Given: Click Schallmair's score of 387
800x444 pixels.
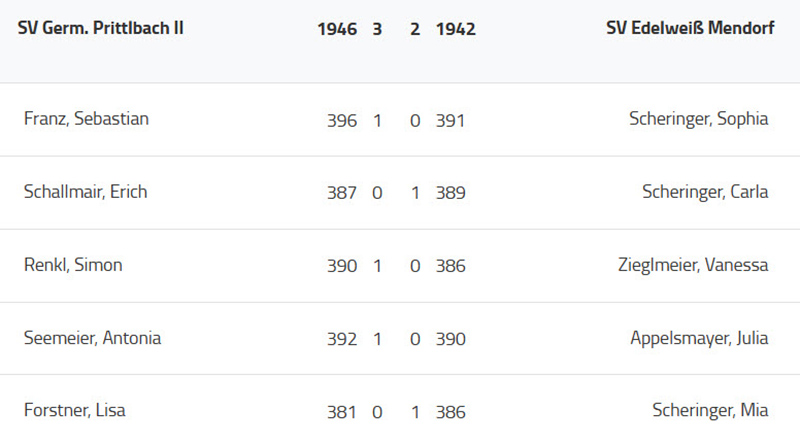Looking at the screenshot, I should click(341, 193).
